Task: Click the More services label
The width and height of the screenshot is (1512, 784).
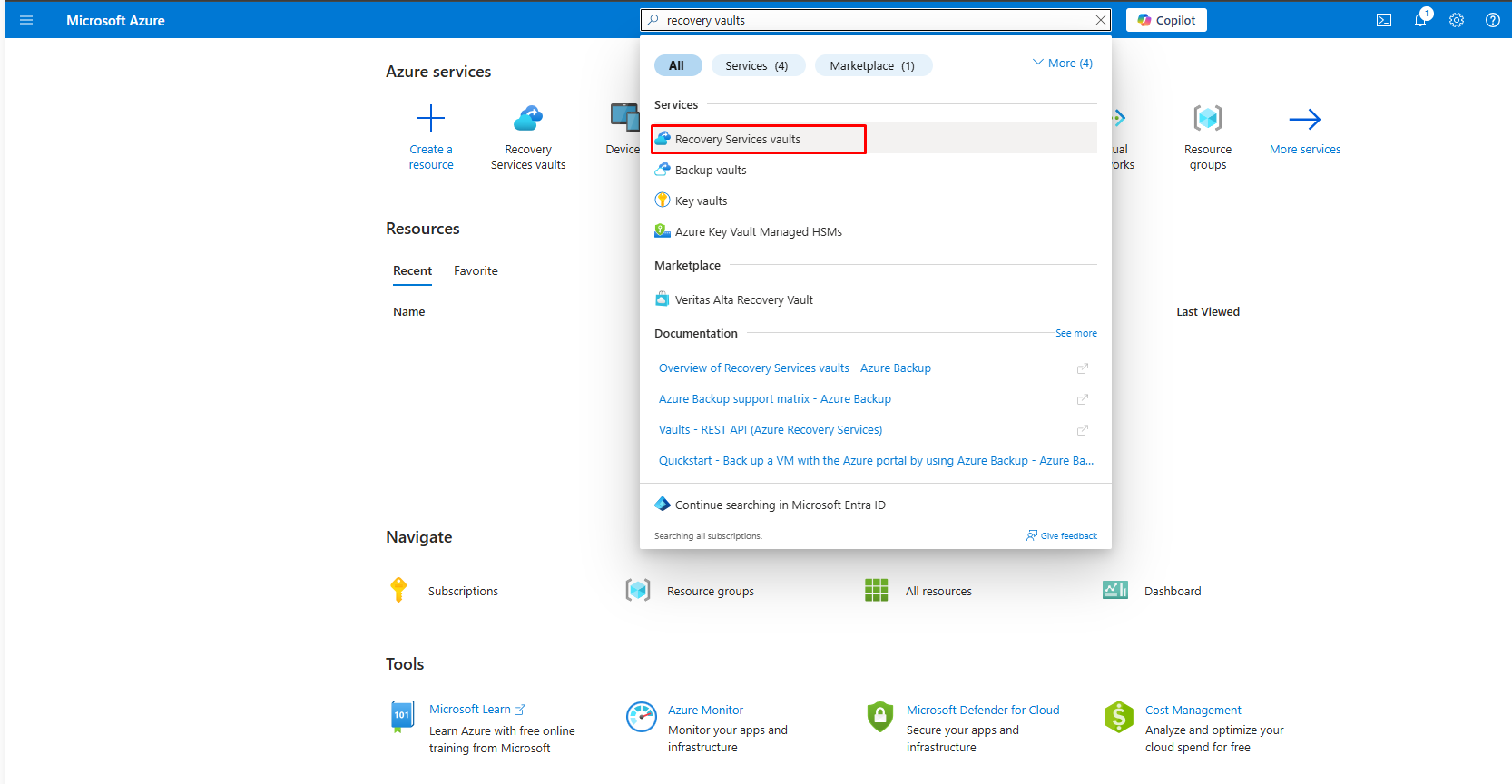Action: click(1305, 150)
